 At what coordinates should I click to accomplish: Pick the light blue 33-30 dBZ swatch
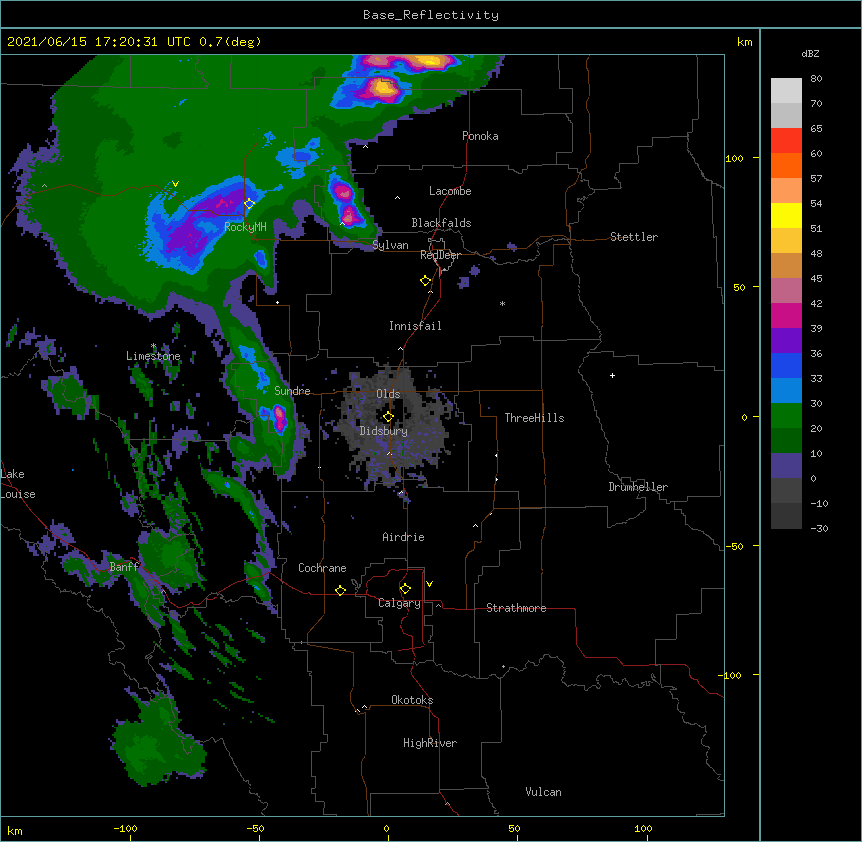786,390
